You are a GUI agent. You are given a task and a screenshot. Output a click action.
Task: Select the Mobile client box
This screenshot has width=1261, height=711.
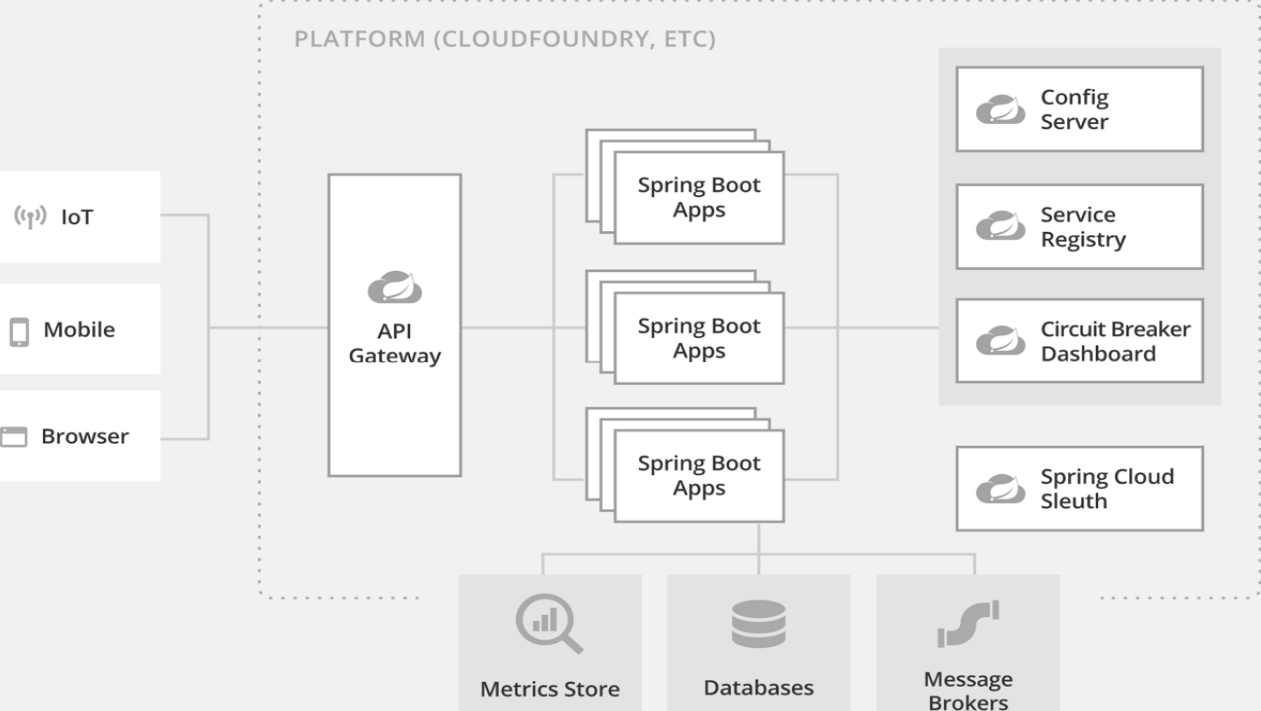80,329
